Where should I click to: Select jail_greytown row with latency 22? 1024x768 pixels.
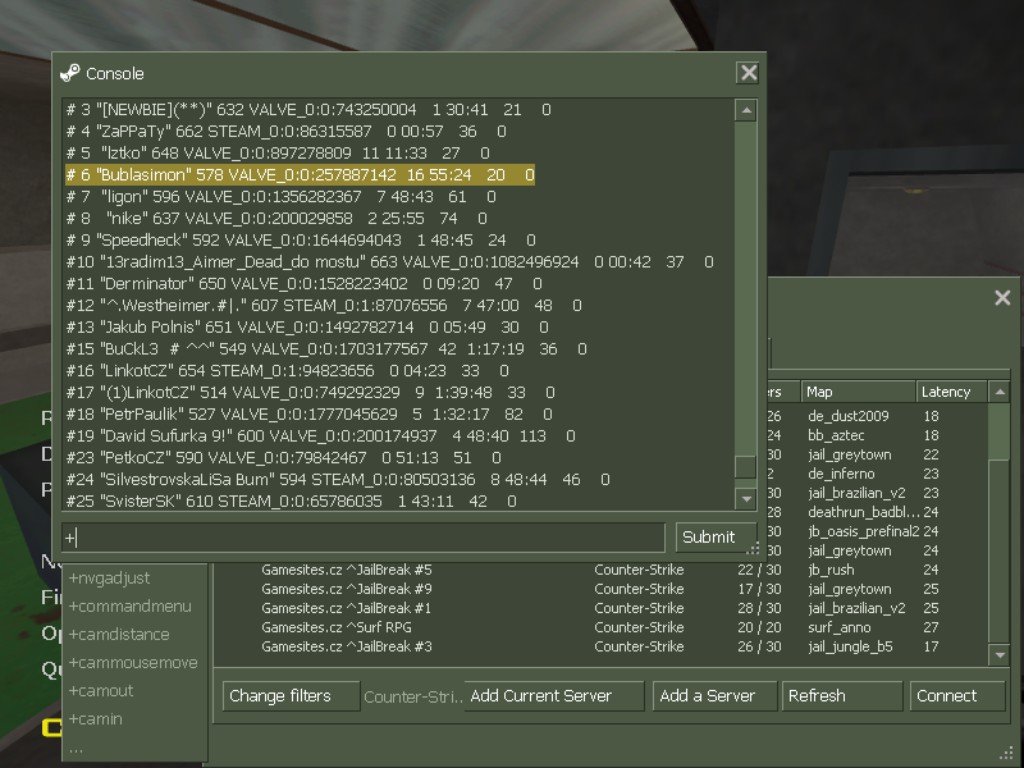tap(876, 455)
